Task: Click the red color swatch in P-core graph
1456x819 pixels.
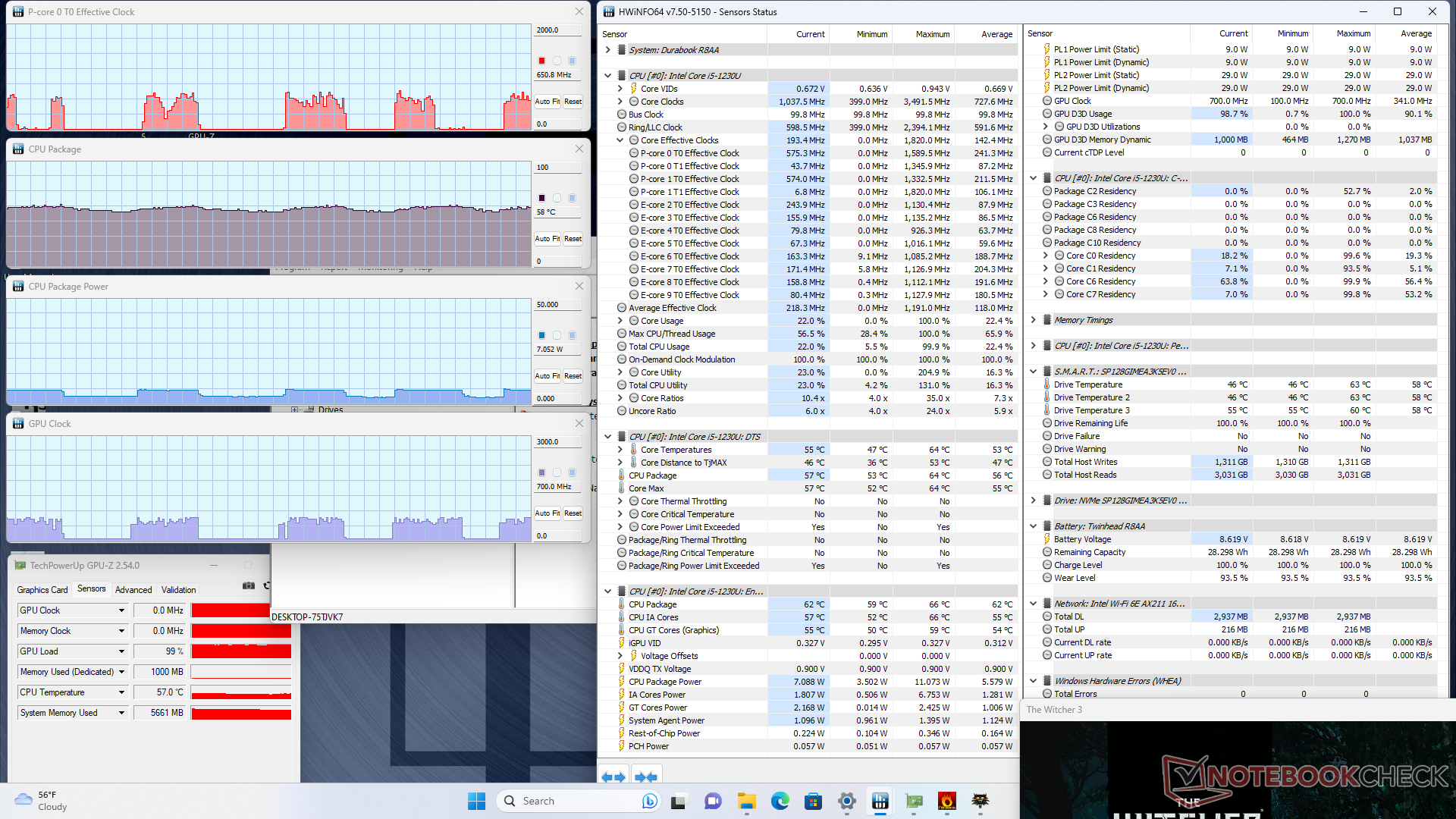Action: pyautogui.click(x=541, y=61)
